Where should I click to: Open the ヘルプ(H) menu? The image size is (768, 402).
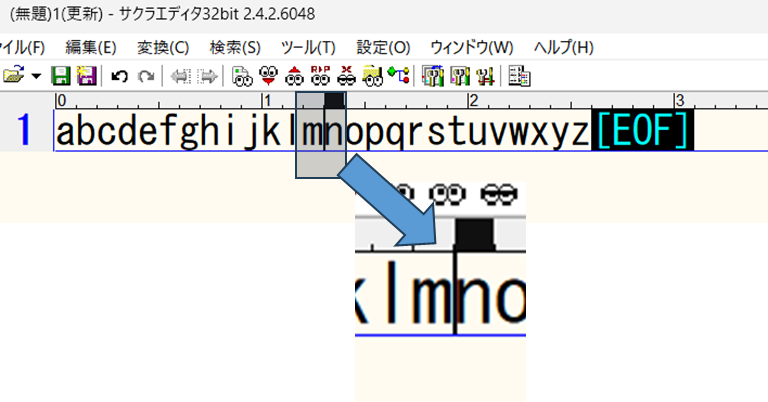pyautogui.click(x=564, y=47)
